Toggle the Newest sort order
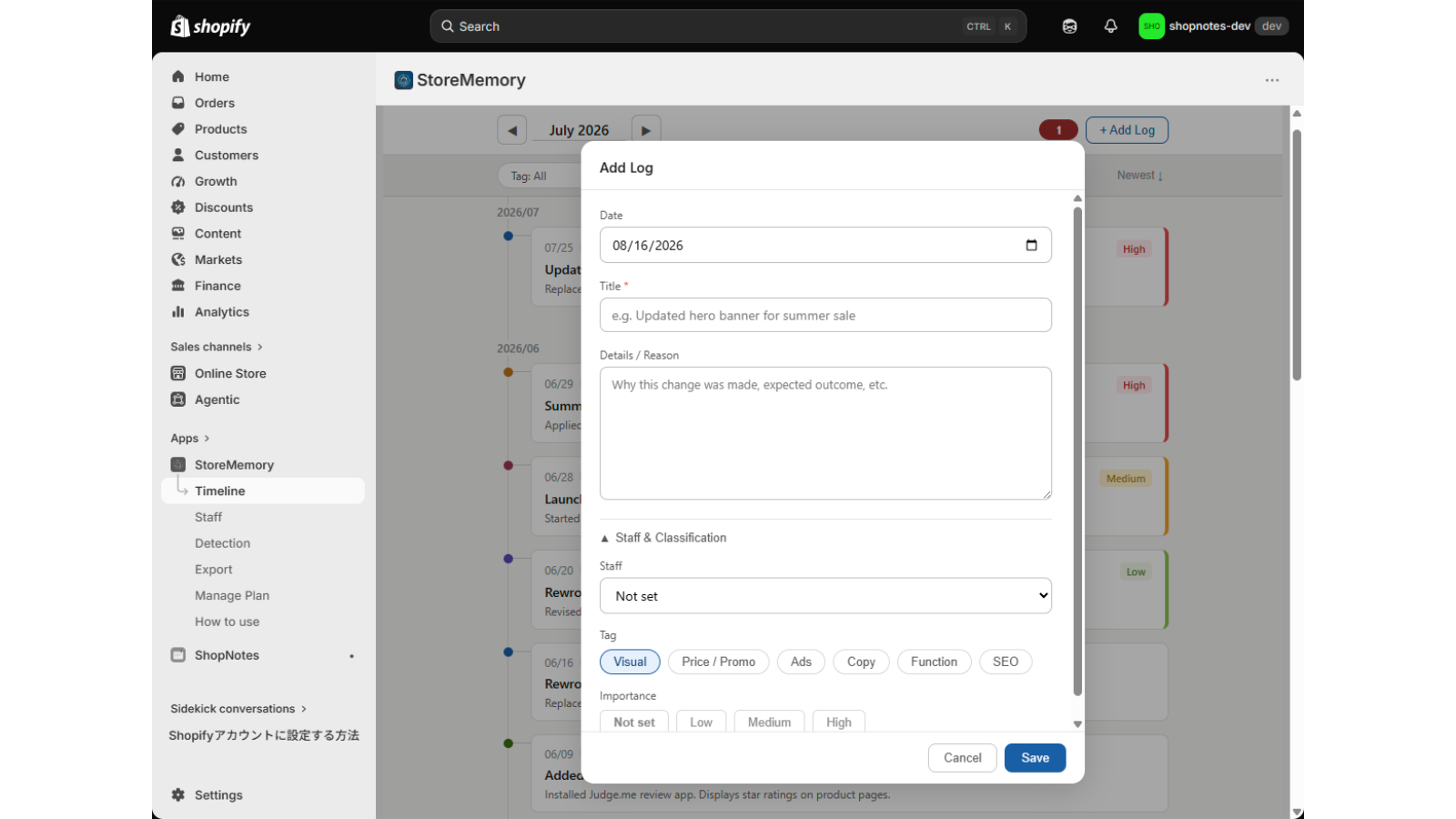1456x819 pixels. click(x=1140, y=176)
